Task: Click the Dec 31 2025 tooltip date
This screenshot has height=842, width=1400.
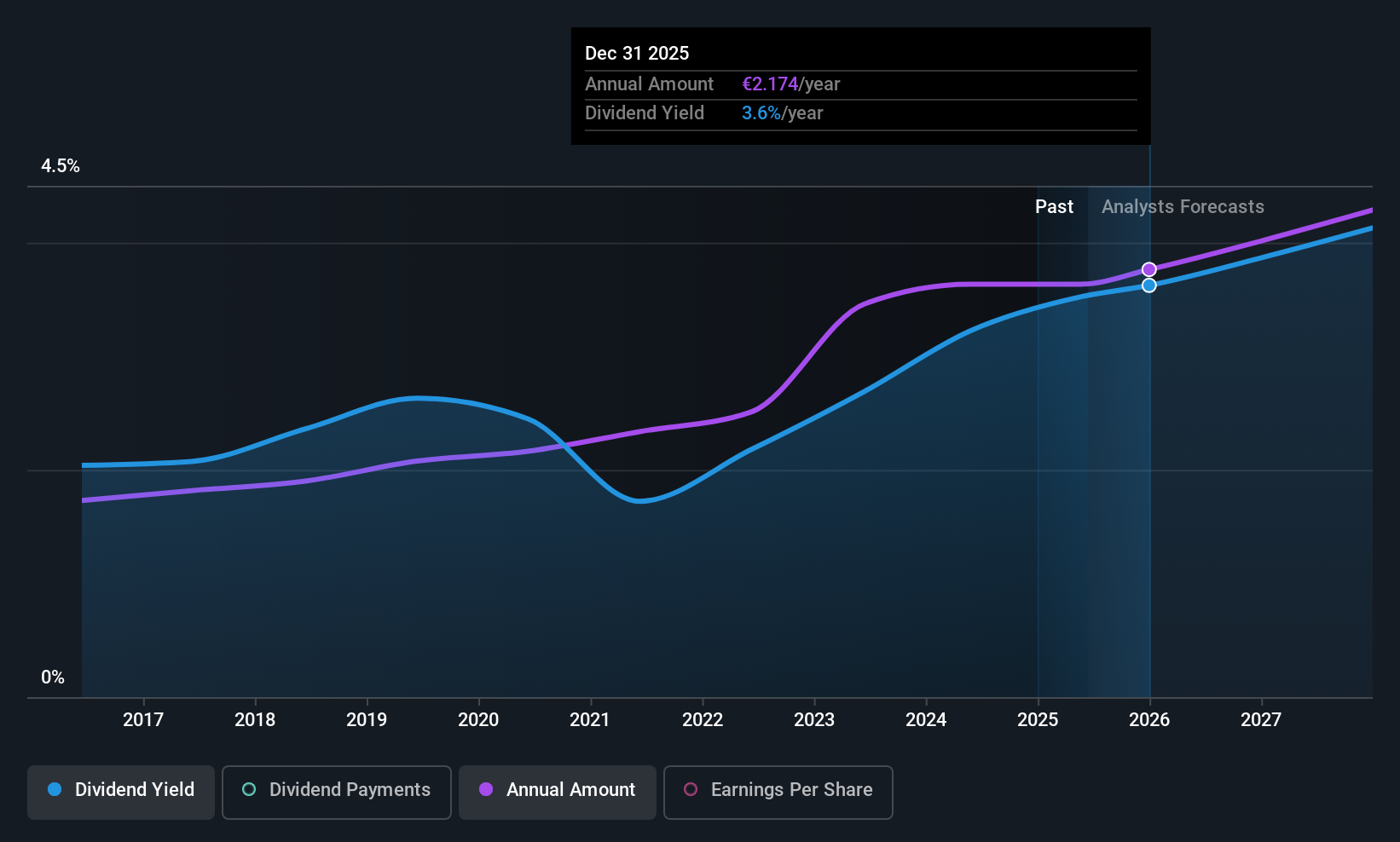Action: pyautogui.click(x=637, y=53)
